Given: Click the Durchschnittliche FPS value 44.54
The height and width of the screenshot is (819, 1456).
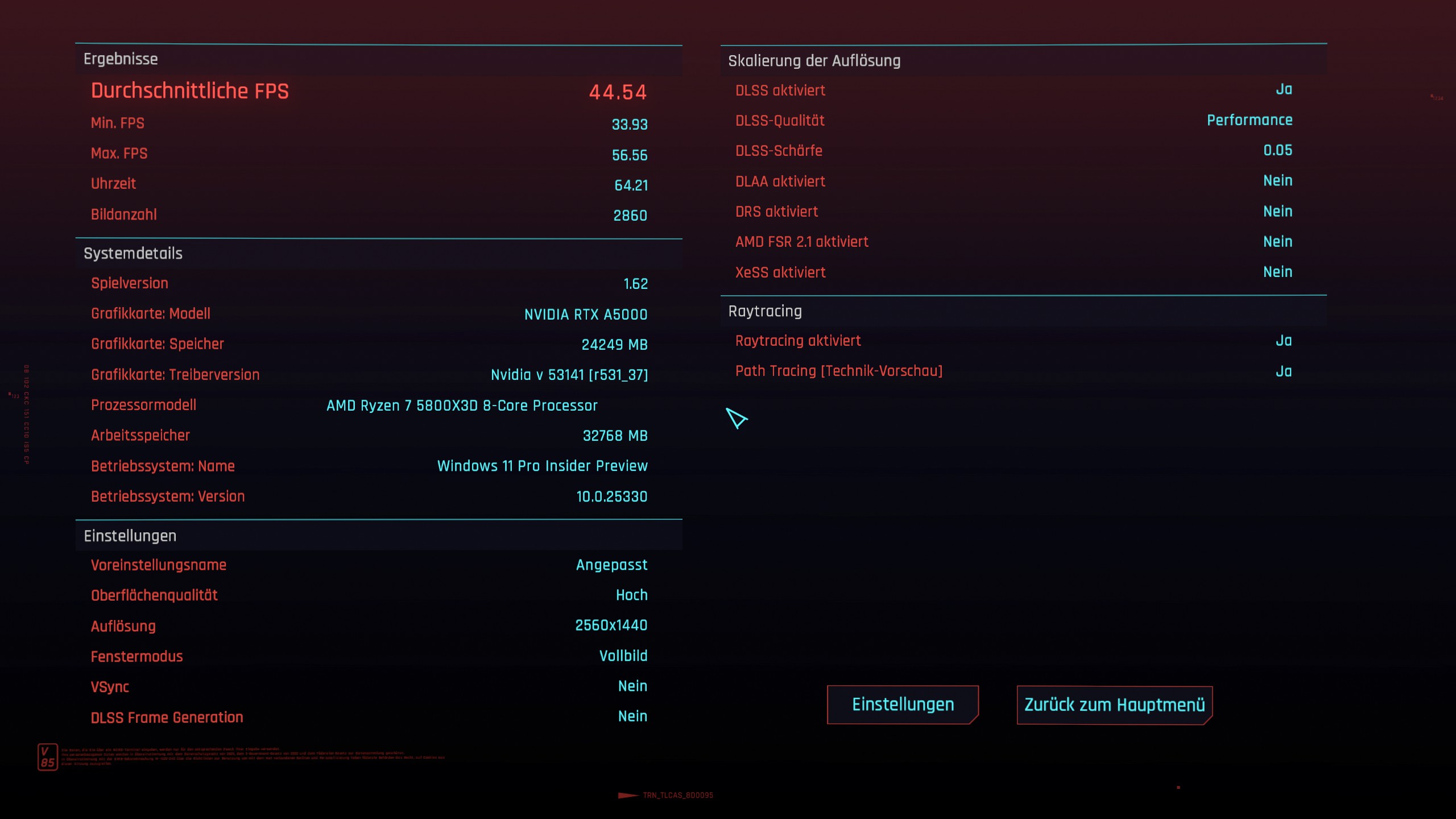Looking at the screenshot, I should tap(618, 92).
